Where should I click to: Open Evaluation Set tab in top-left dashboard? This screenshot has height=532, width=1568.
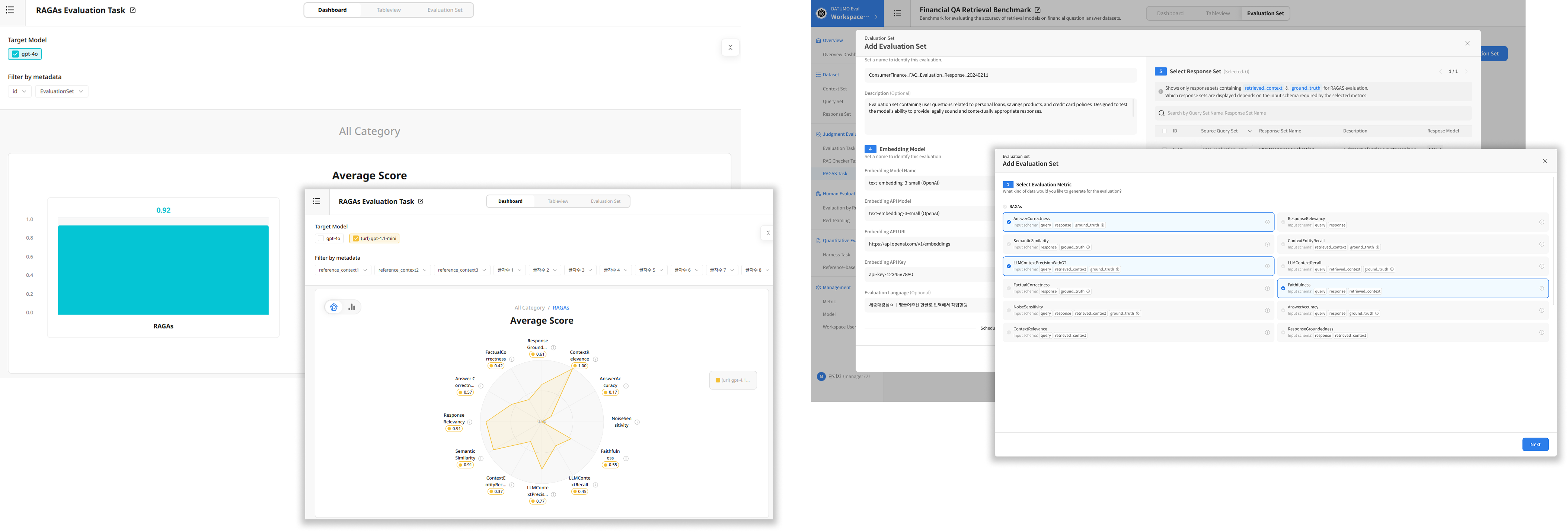(x=444, y=10)
